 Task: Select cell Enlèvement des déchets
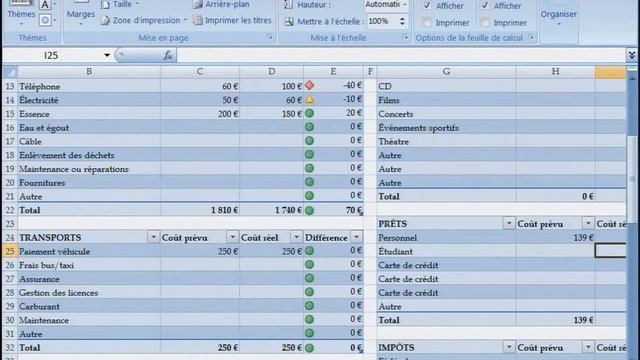pos(89,155)
